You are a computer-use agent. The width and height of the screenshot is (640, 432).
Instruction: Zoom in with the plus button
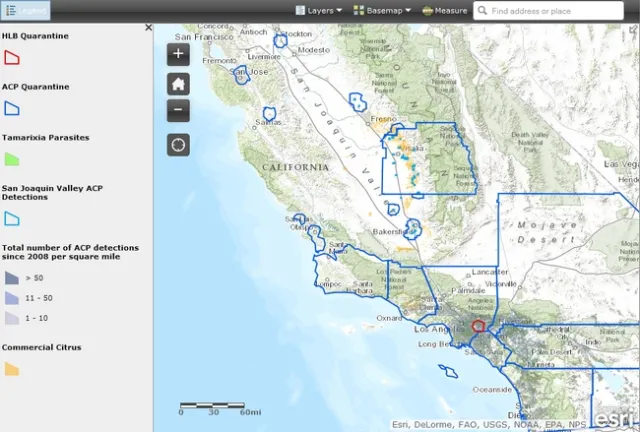pos(178,54)
